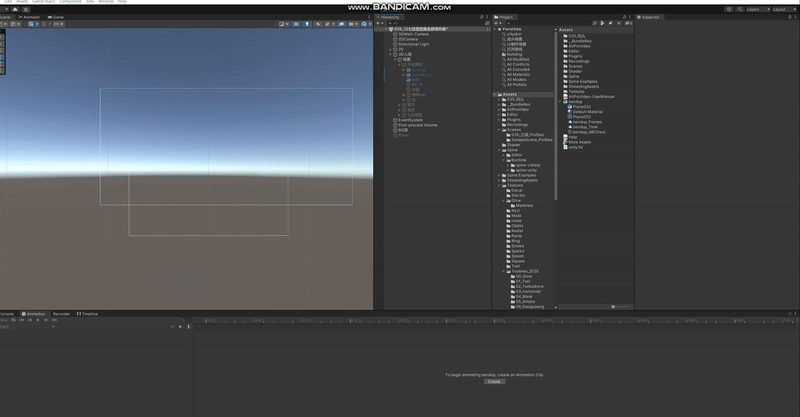
Task: Adjust the Project icon size slider
Action: point(613,307)
